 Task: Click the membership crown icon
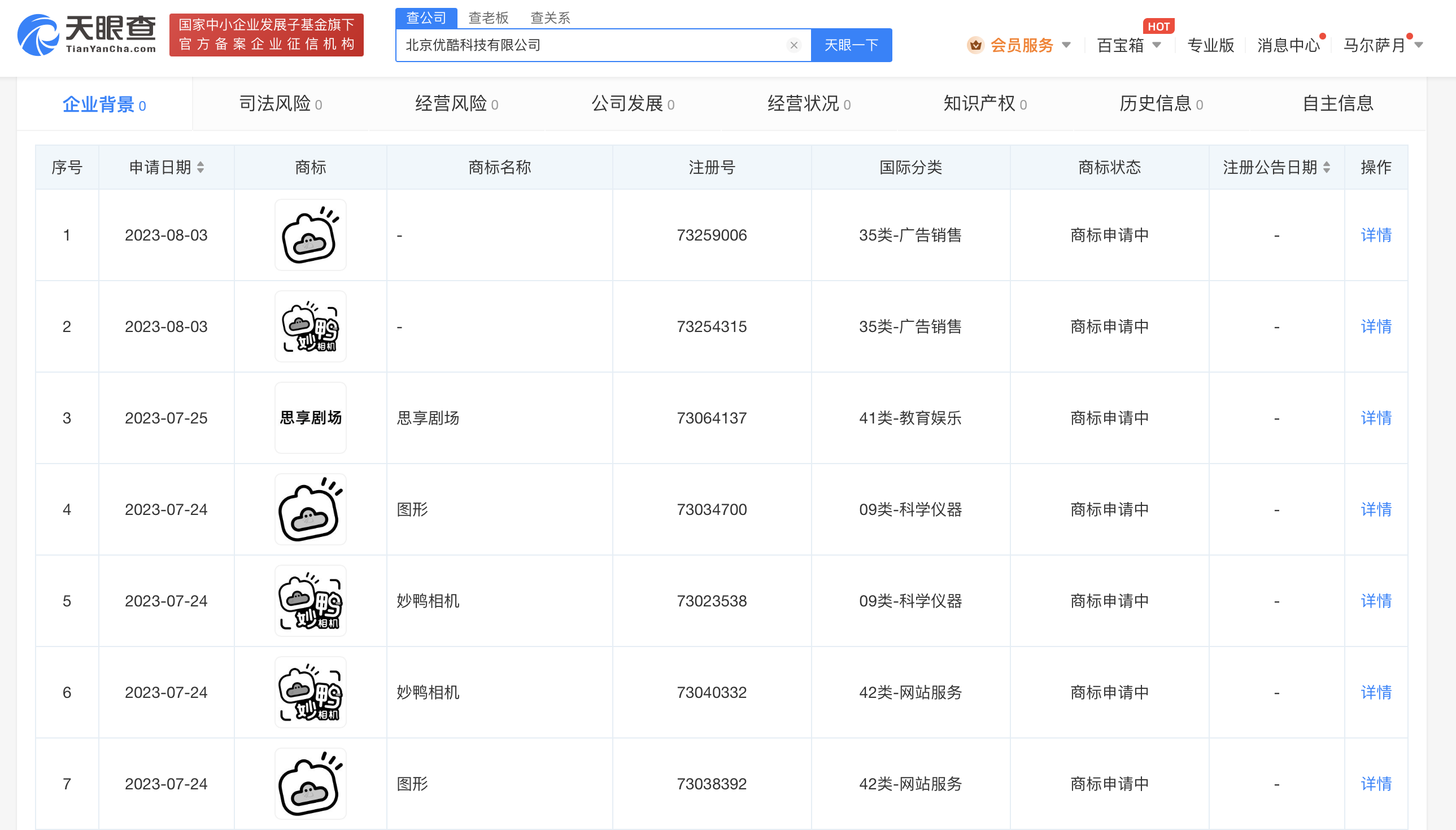975,45
